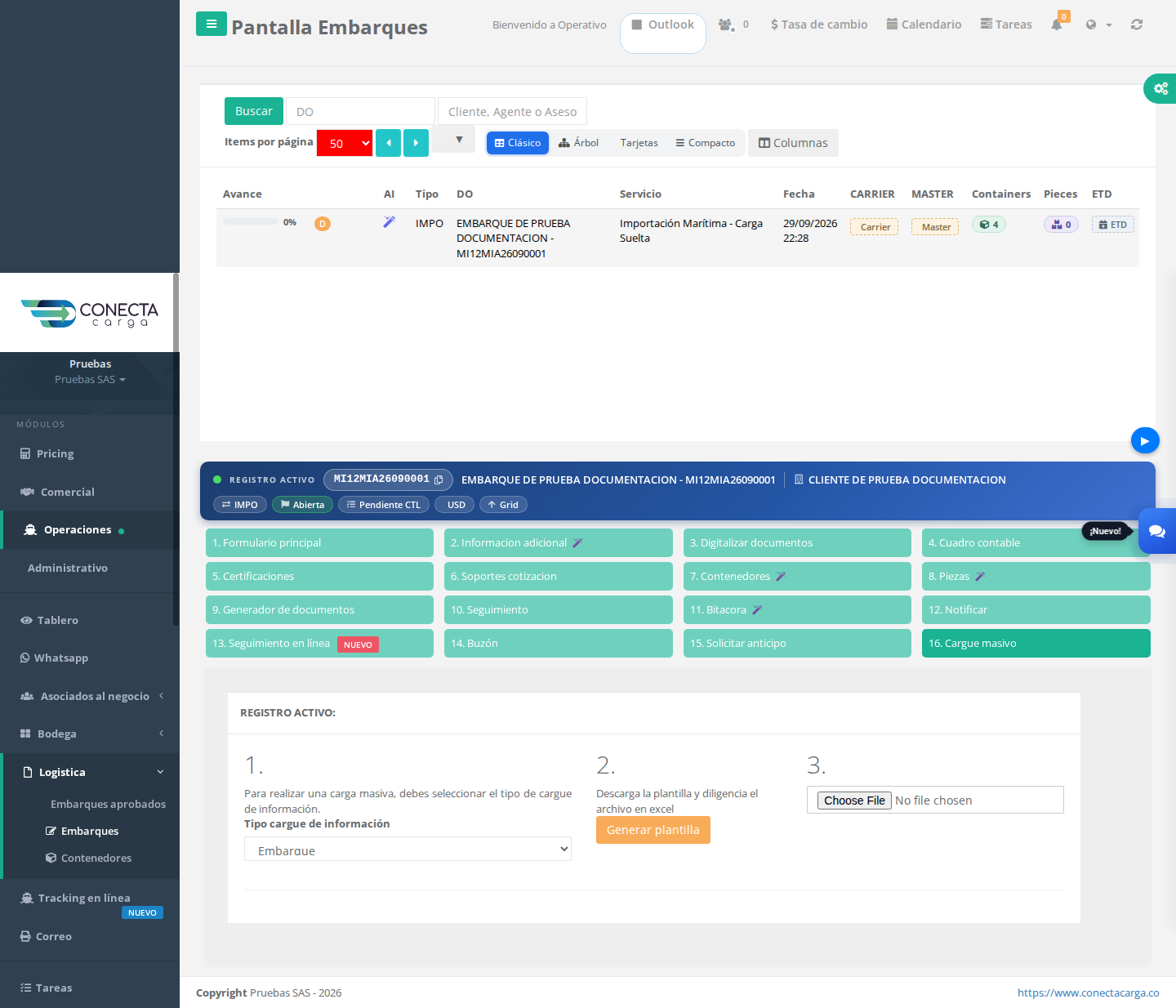Collapse the Logistica sidebar menu
The image size is (1176, 1008).
pyautogui.click(x=90, y=772)
